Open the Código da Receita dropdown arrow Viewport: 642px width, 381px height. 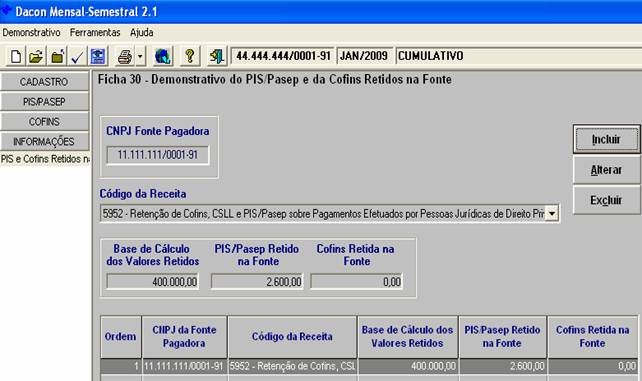[552, 214]
